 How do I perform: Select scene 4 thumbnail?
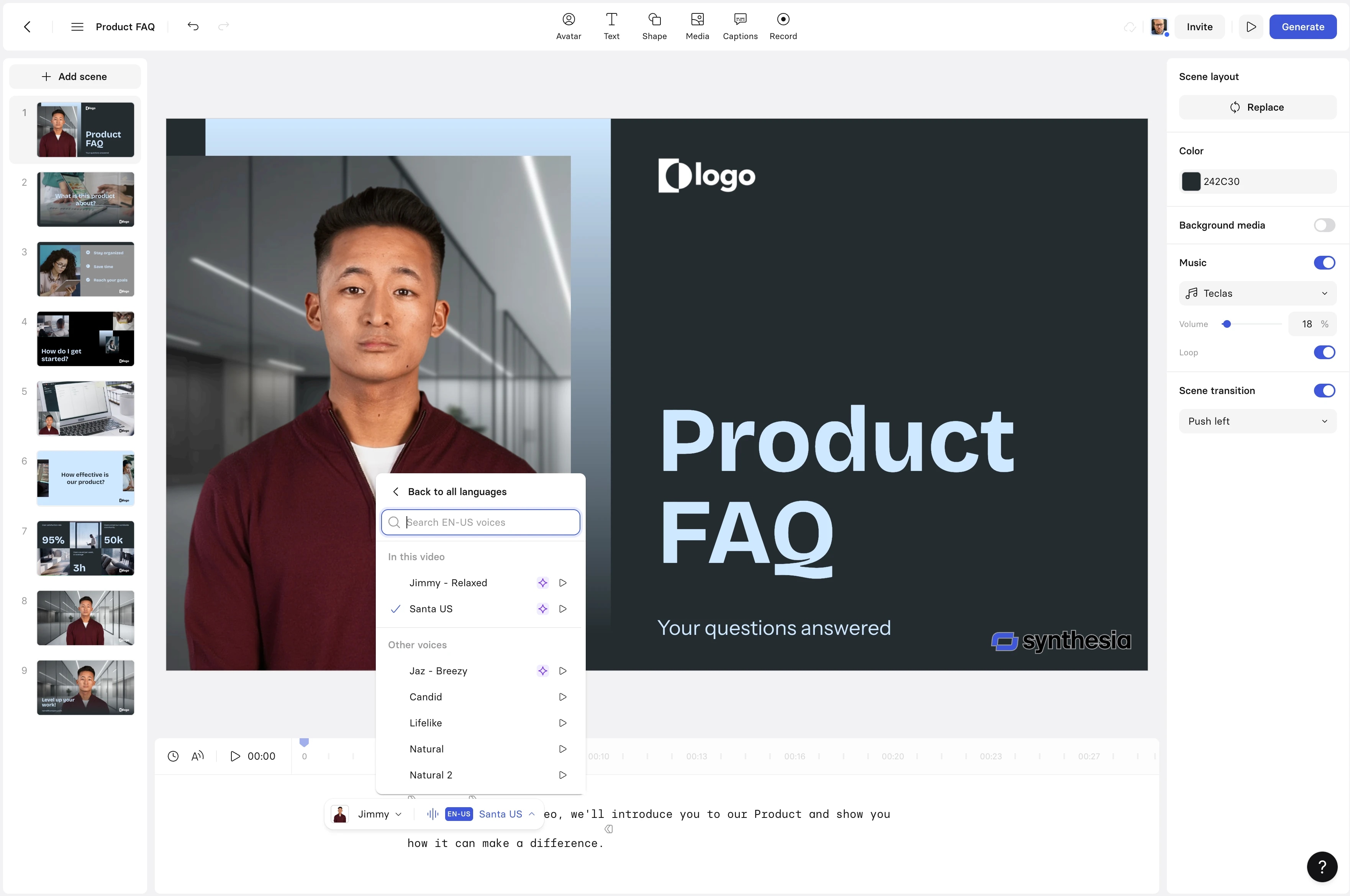85,339
